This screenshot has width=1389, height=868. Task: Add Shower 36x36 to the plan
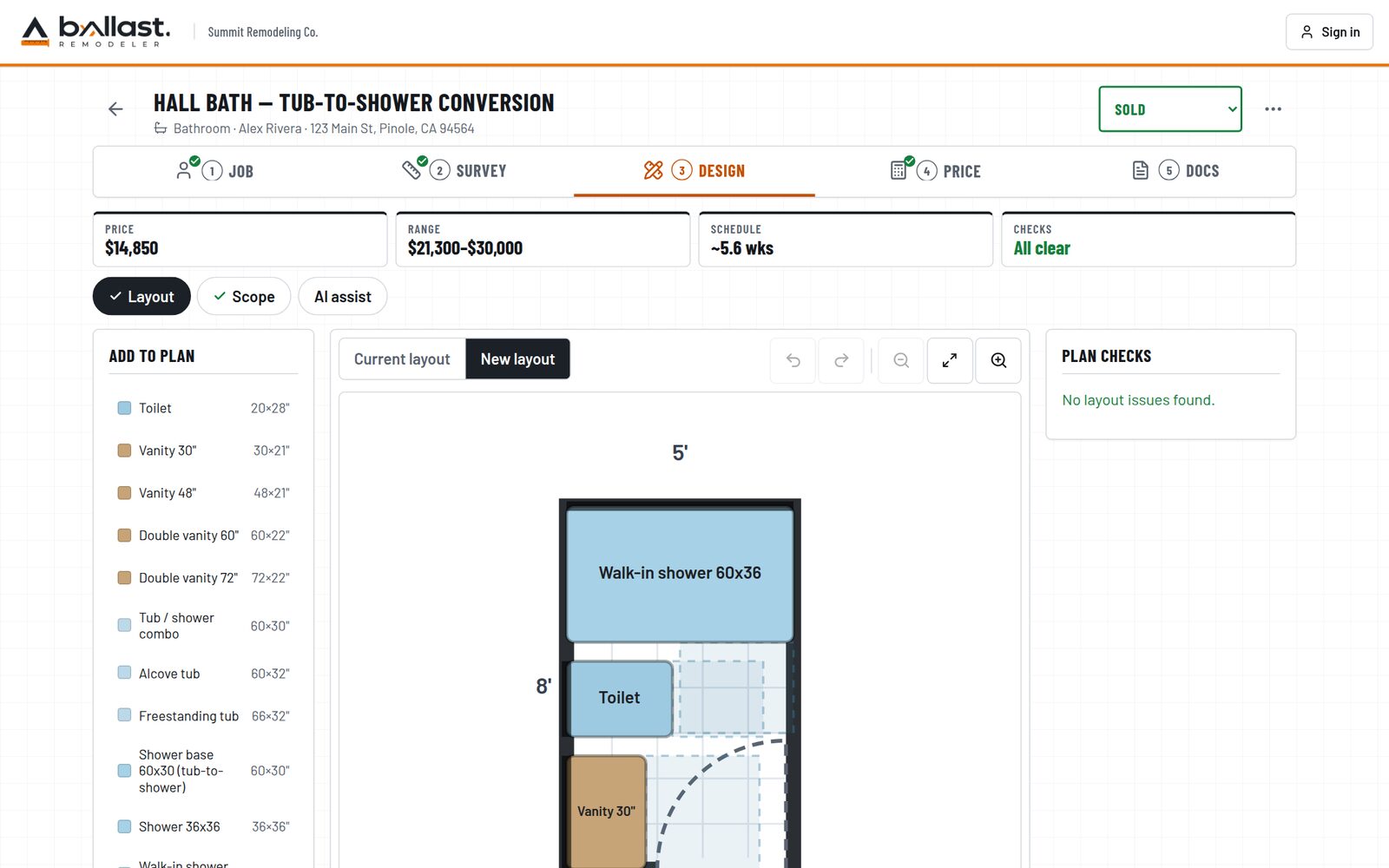(x=203, y=826)
